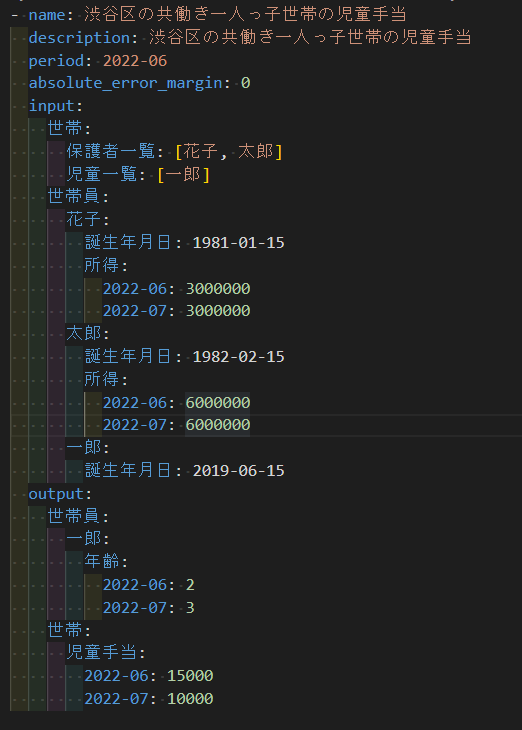
Task: Click 太郎's 2022-07 income value 6000000
Action: click(x=218, y=425)
